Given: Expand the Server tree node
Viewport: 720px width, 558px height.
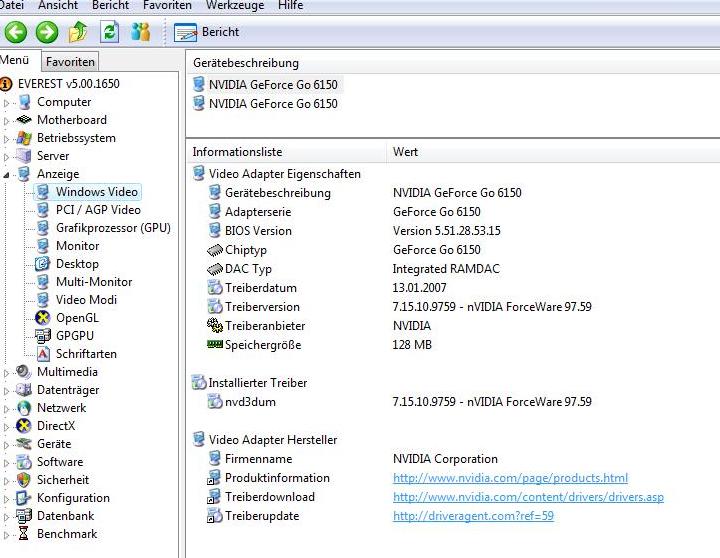Looking at the screenshot, I should (6, 157).
